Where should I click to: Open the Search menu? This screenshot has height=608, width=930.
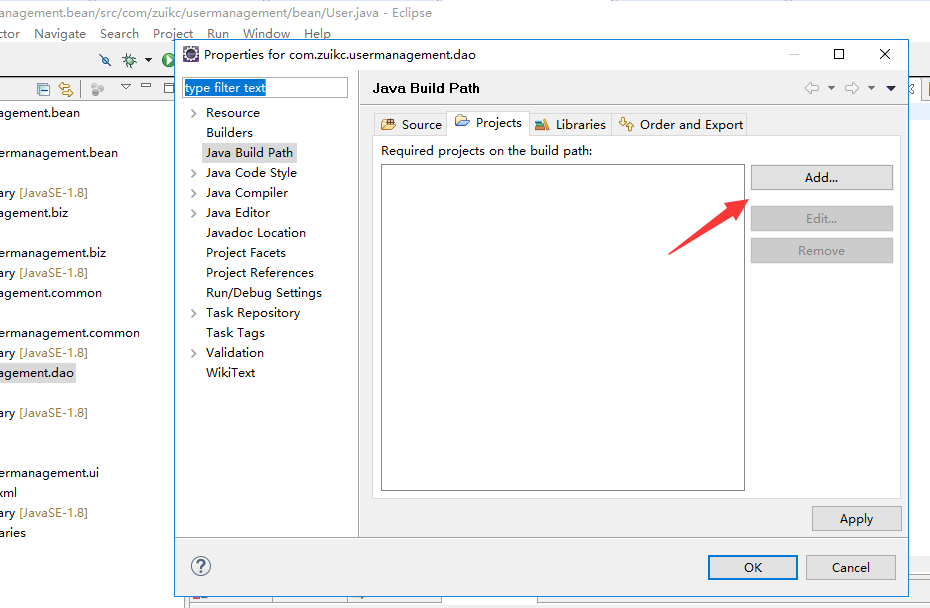119,34
